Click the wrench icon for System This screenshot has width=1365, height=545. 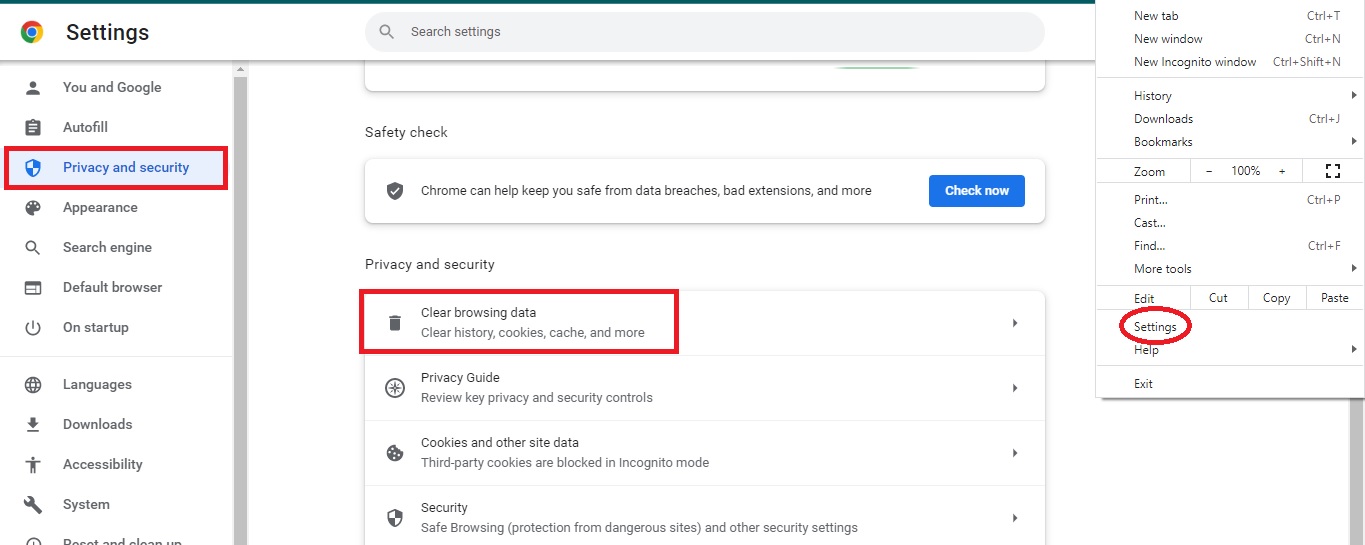point(33,504)
